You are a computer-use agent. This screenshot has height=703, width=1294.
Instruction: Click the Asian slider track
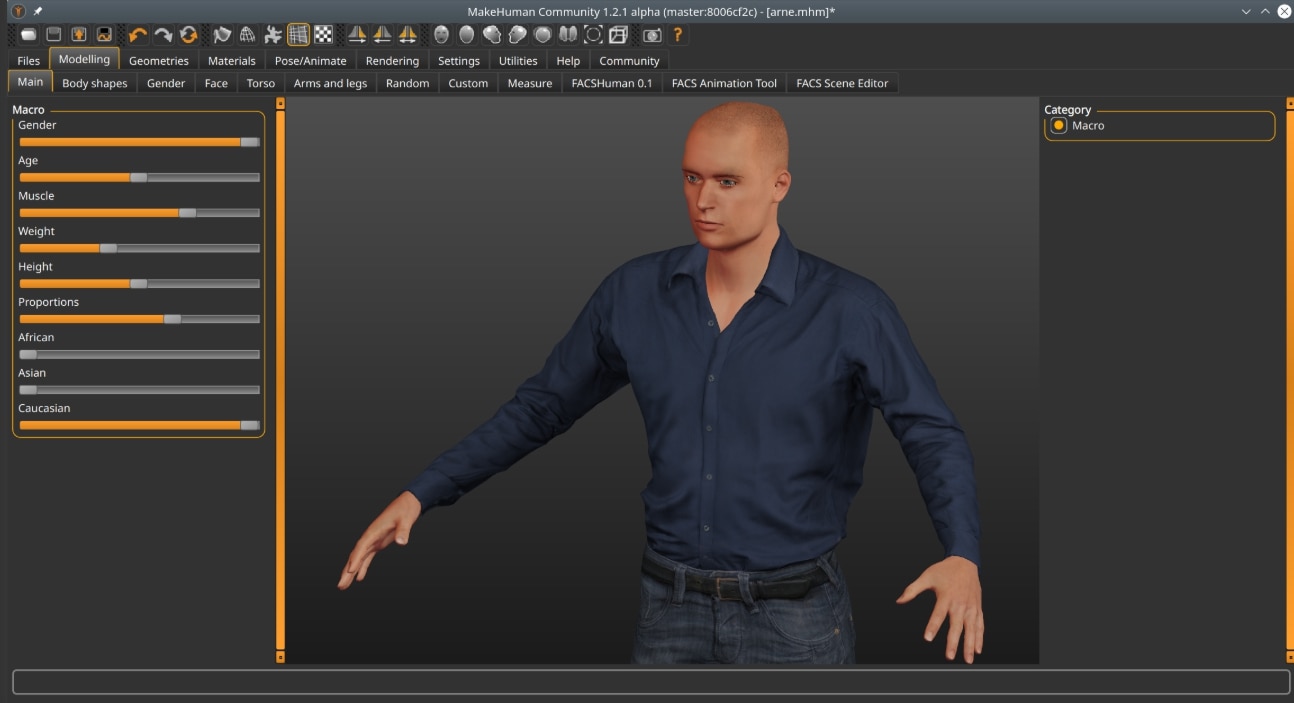[140, 390]
